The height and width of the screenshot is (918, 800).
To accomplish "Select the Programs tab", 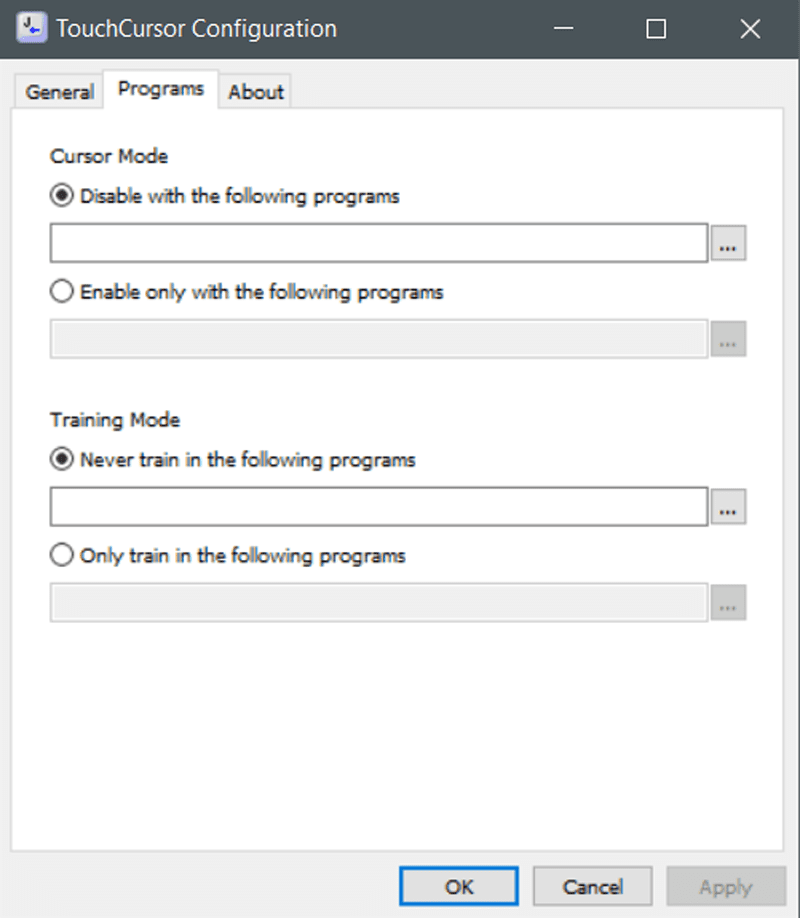I will click(160, 89).
